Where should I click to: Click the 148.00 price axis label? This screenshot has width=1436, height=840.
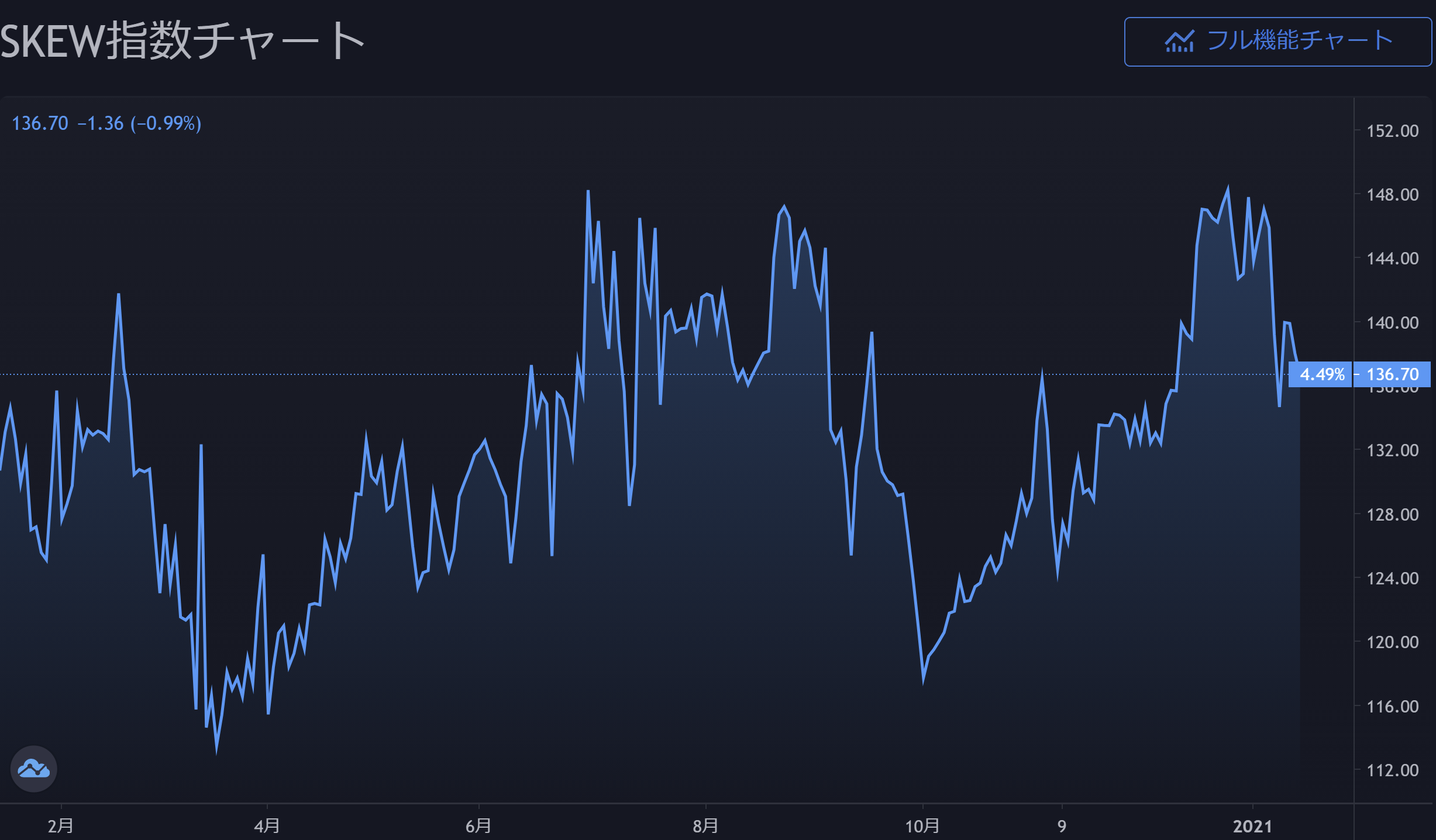(x=1392, y=194)
